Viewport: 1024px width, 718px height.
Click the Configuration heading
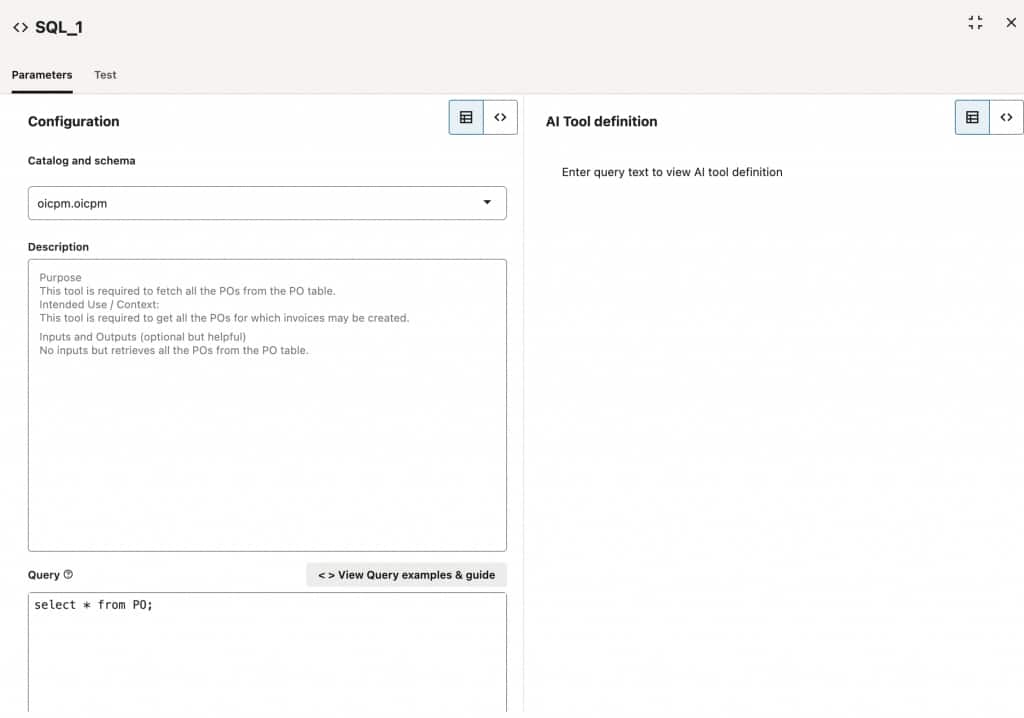pyautogui.click(x=74, y=122)
